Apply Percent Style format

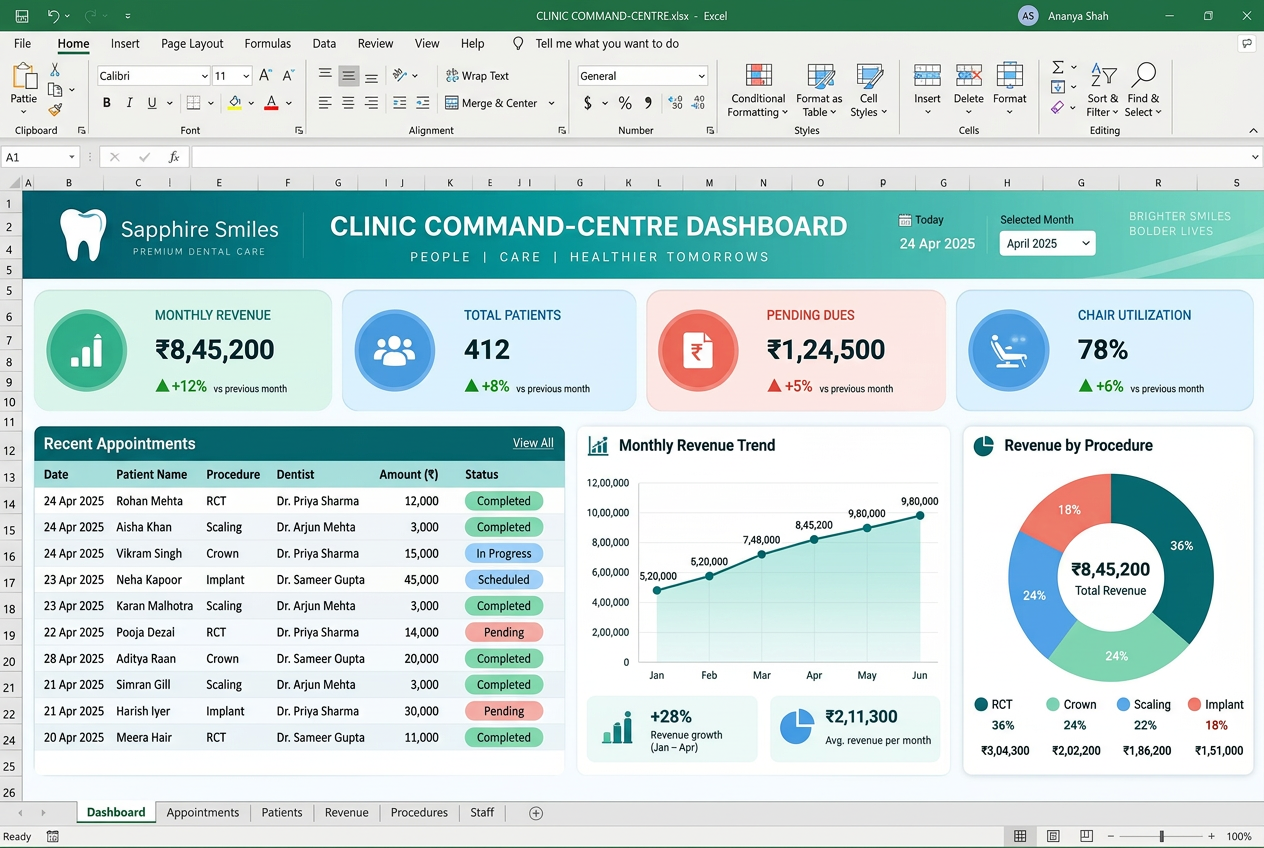coord(625,103)
